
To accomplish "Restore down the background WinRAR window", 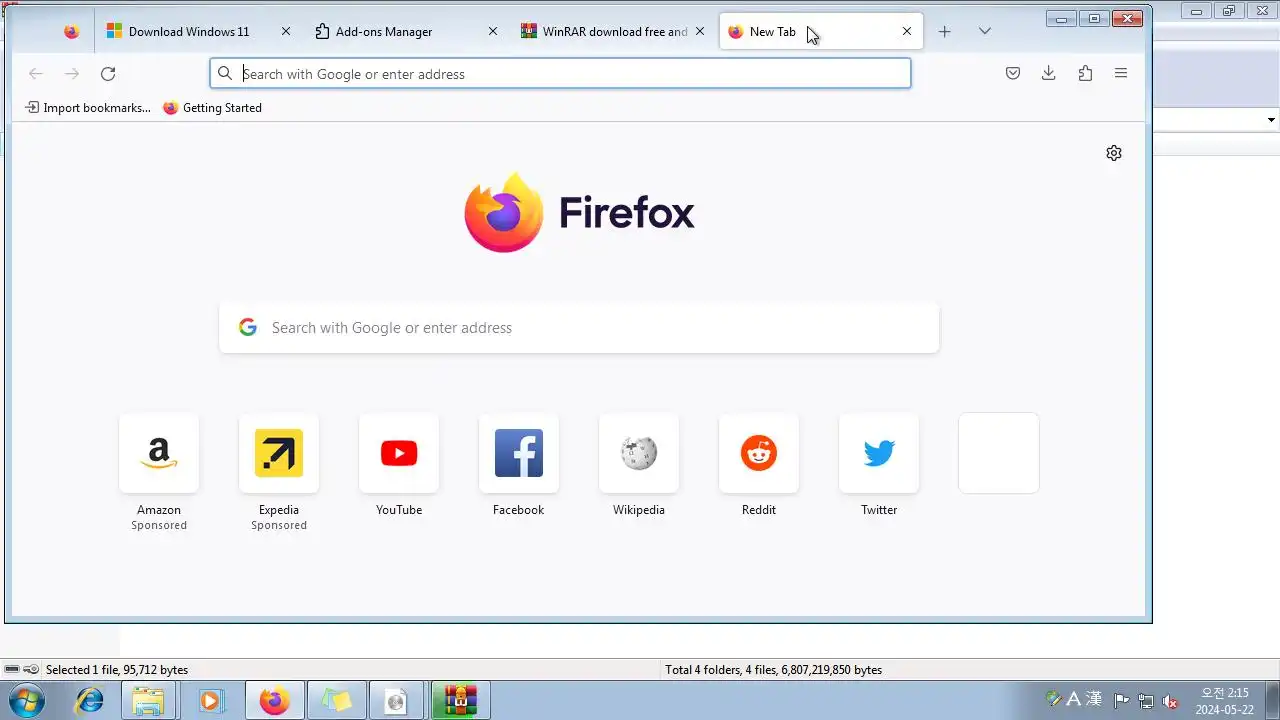I will click(x=1229, y=11).
